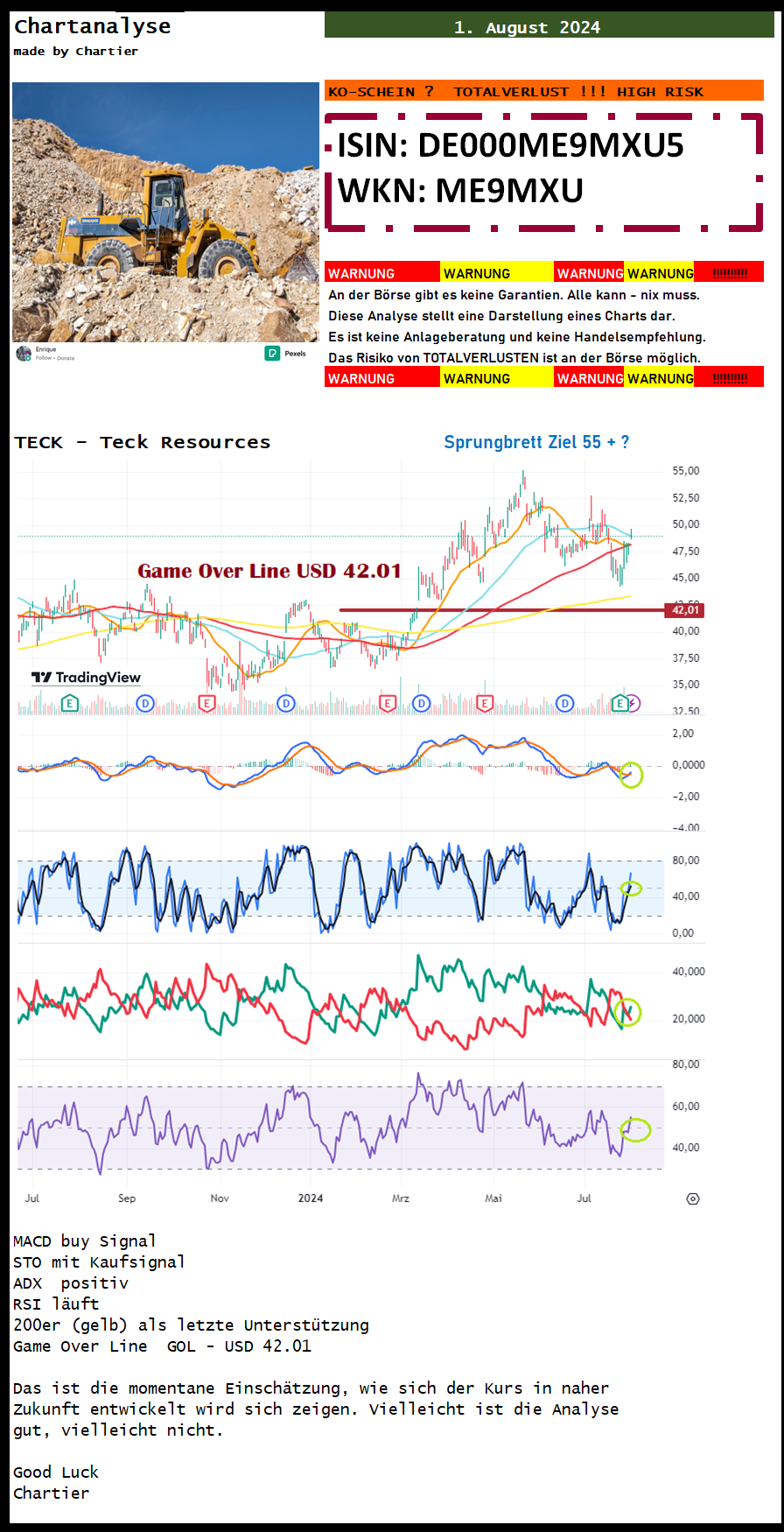Click the 'TECK - Teck Resources' title

pos(143,442)
